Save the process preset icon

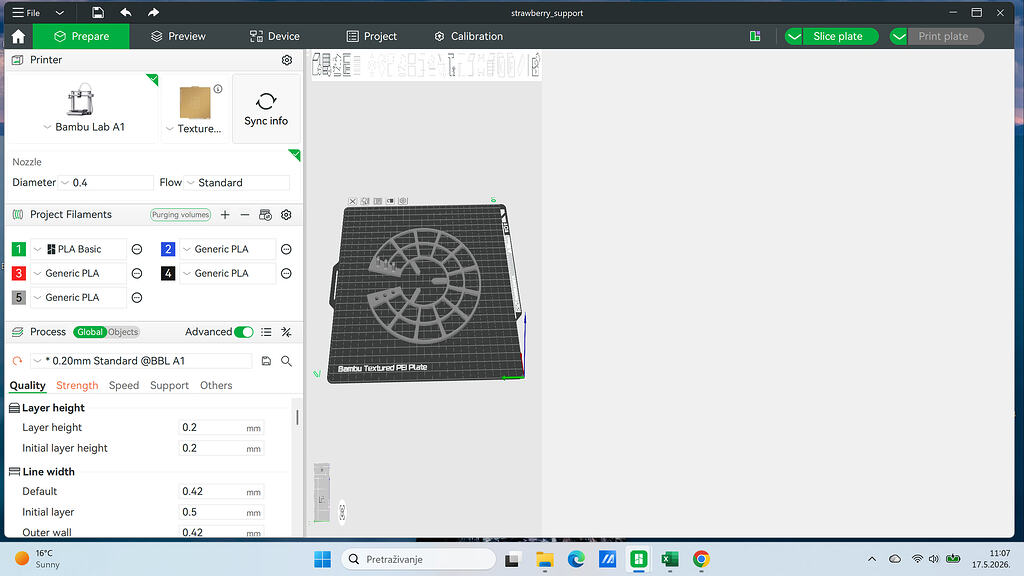pos(266,361)
